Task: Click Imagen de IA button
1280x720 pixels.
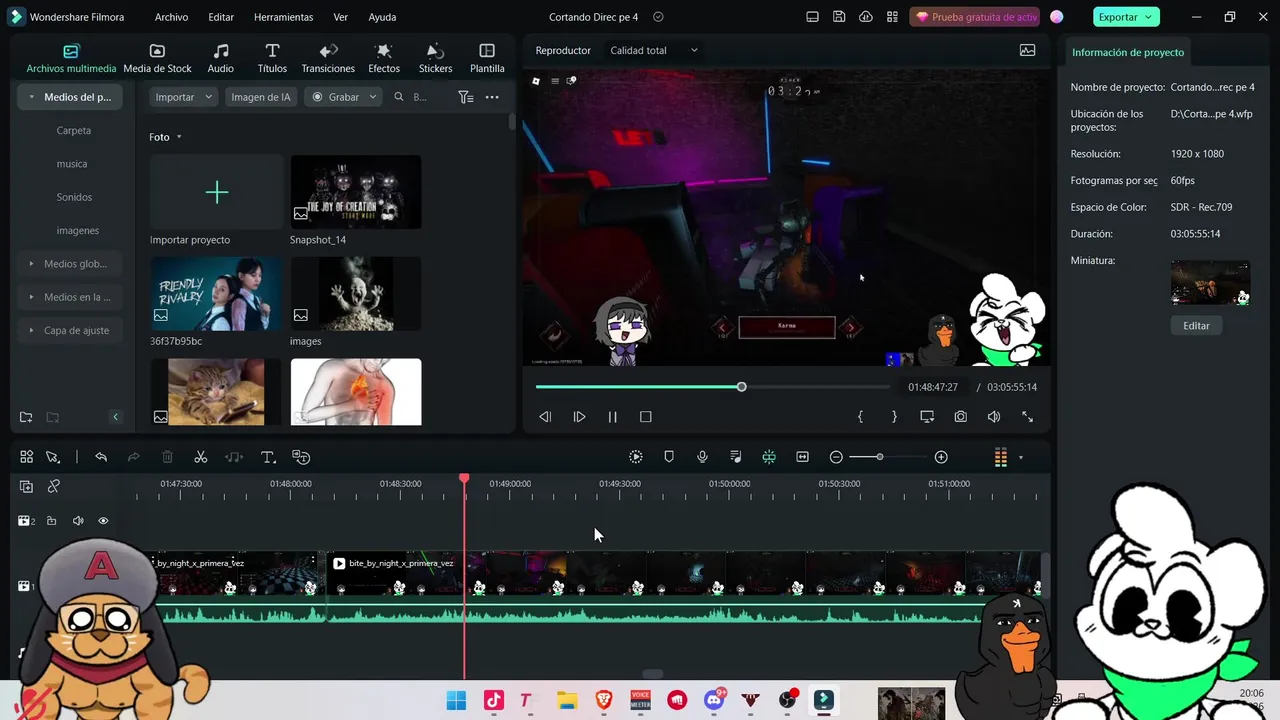Action: coord(261,97)
